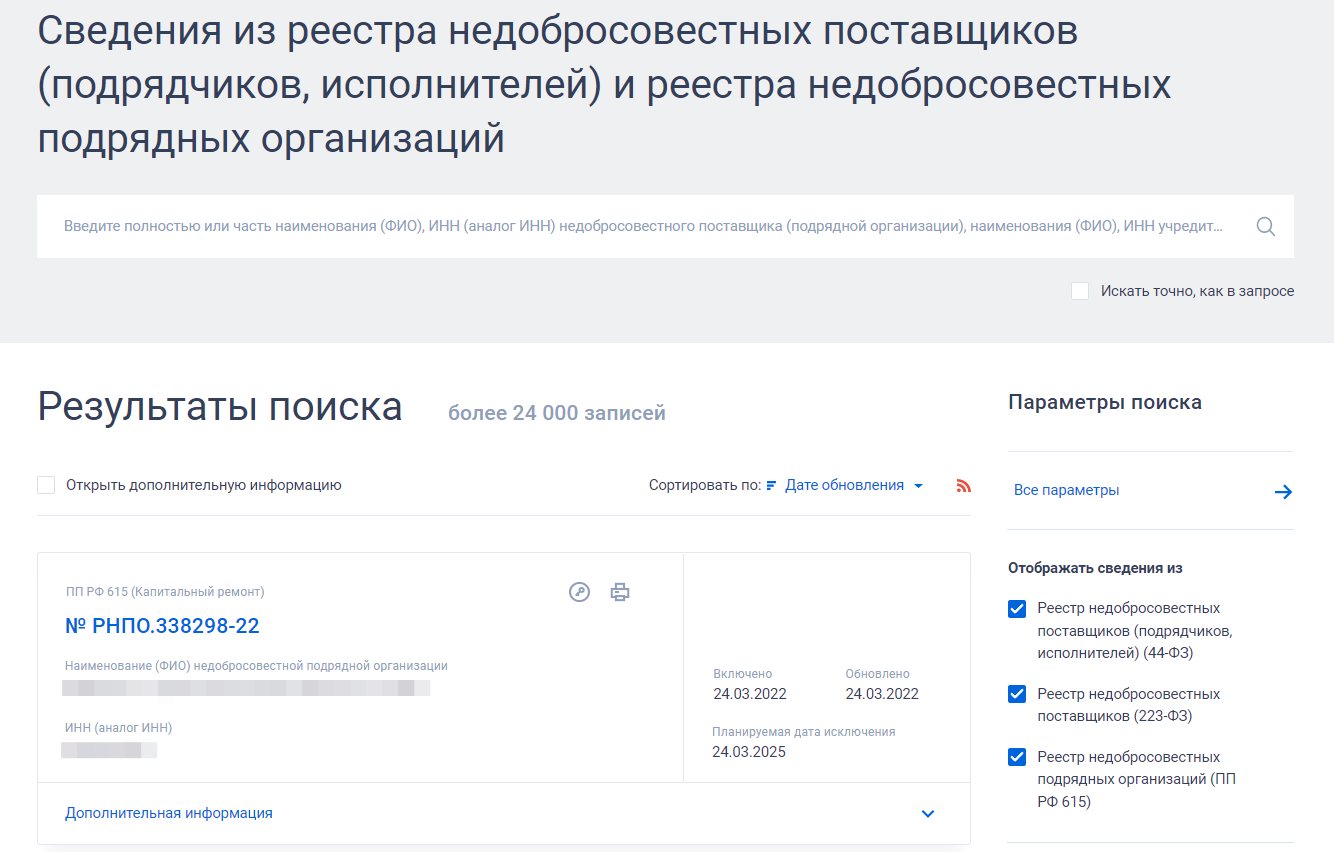Click the magnifier search icon
Screen dimensions: 1334x852
pyautogui.click(x=1265, y=227)
